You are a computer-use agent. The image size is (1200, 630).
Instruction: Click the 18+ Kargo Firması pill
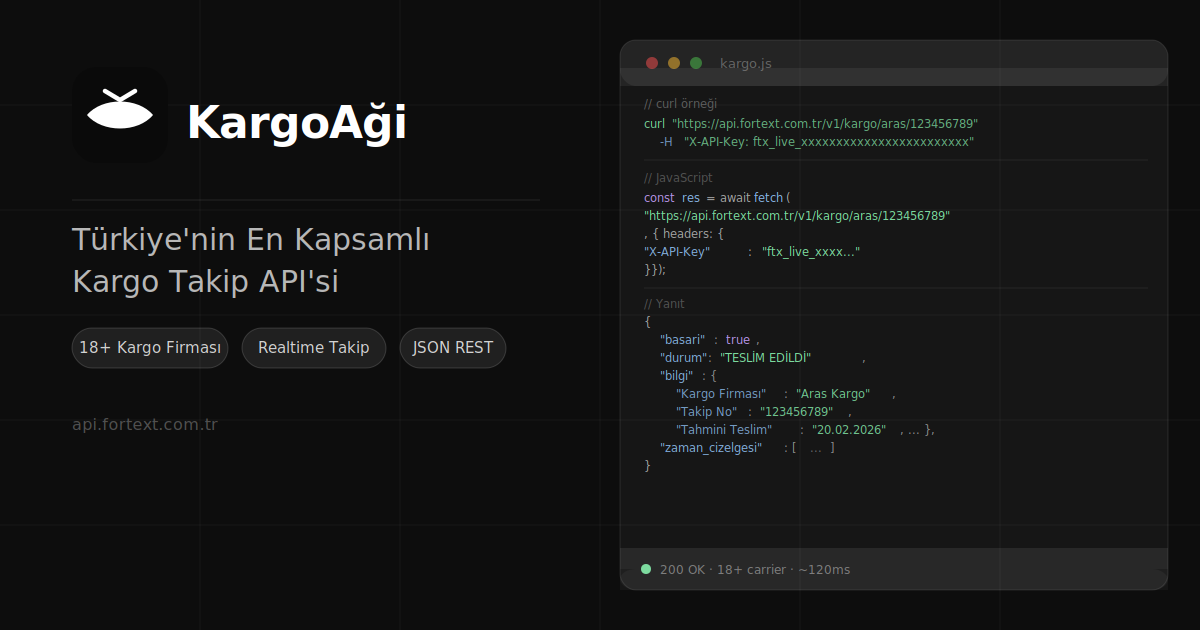click(x=150, y=348)
